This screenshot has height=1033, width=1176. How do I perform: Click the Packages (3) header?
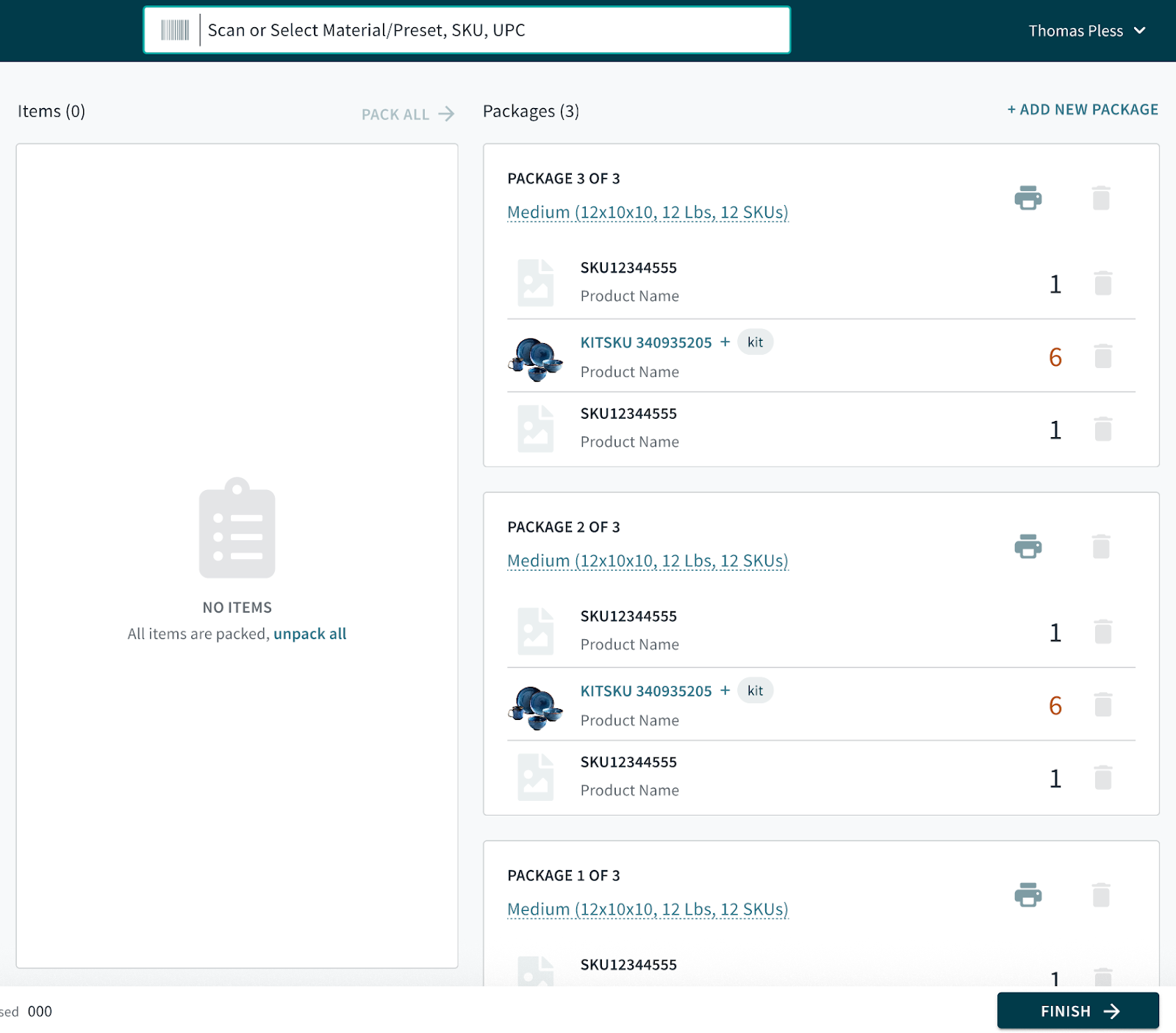[531, 111]
